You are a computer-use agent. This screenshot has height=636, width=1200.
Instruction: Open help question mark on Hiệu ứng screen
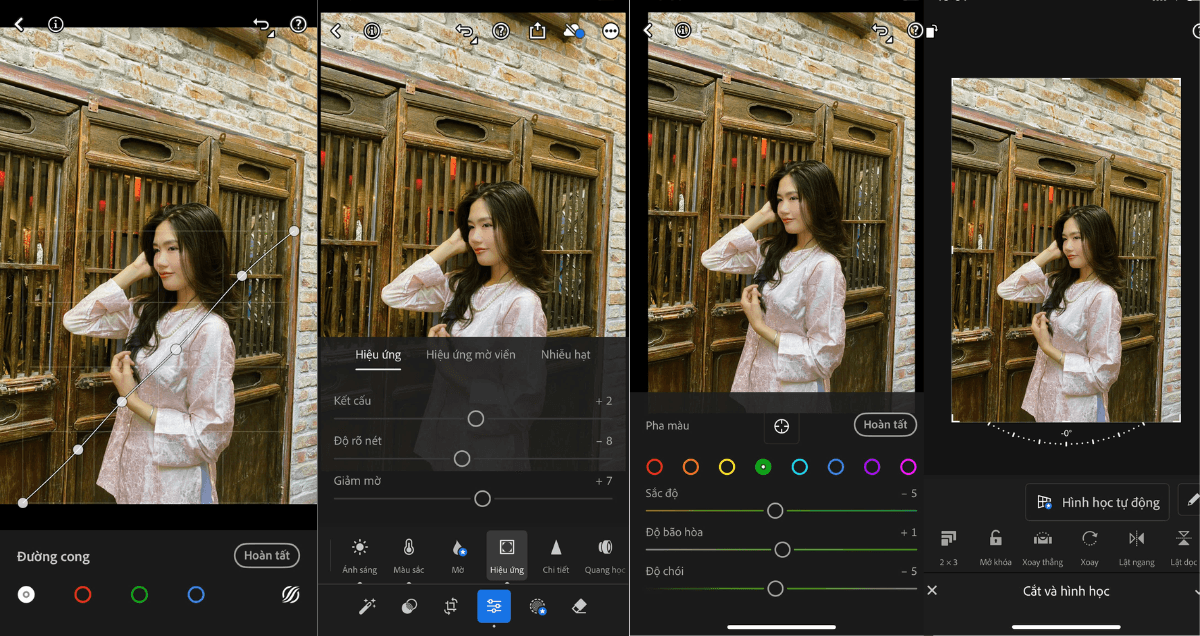point(501,31)
